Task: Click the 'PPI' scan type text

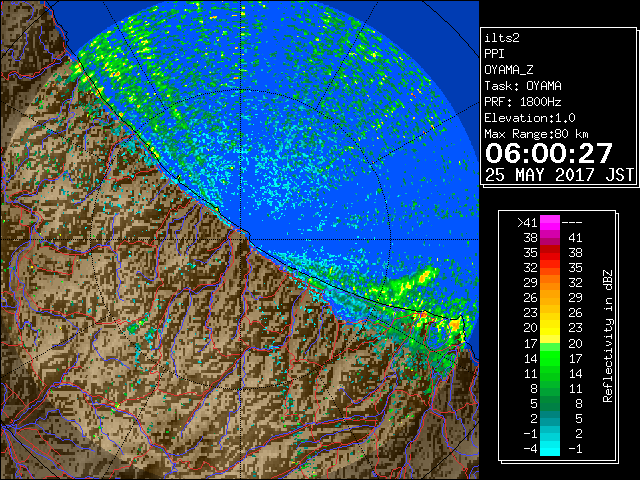Action: click(x=494, y=54)
